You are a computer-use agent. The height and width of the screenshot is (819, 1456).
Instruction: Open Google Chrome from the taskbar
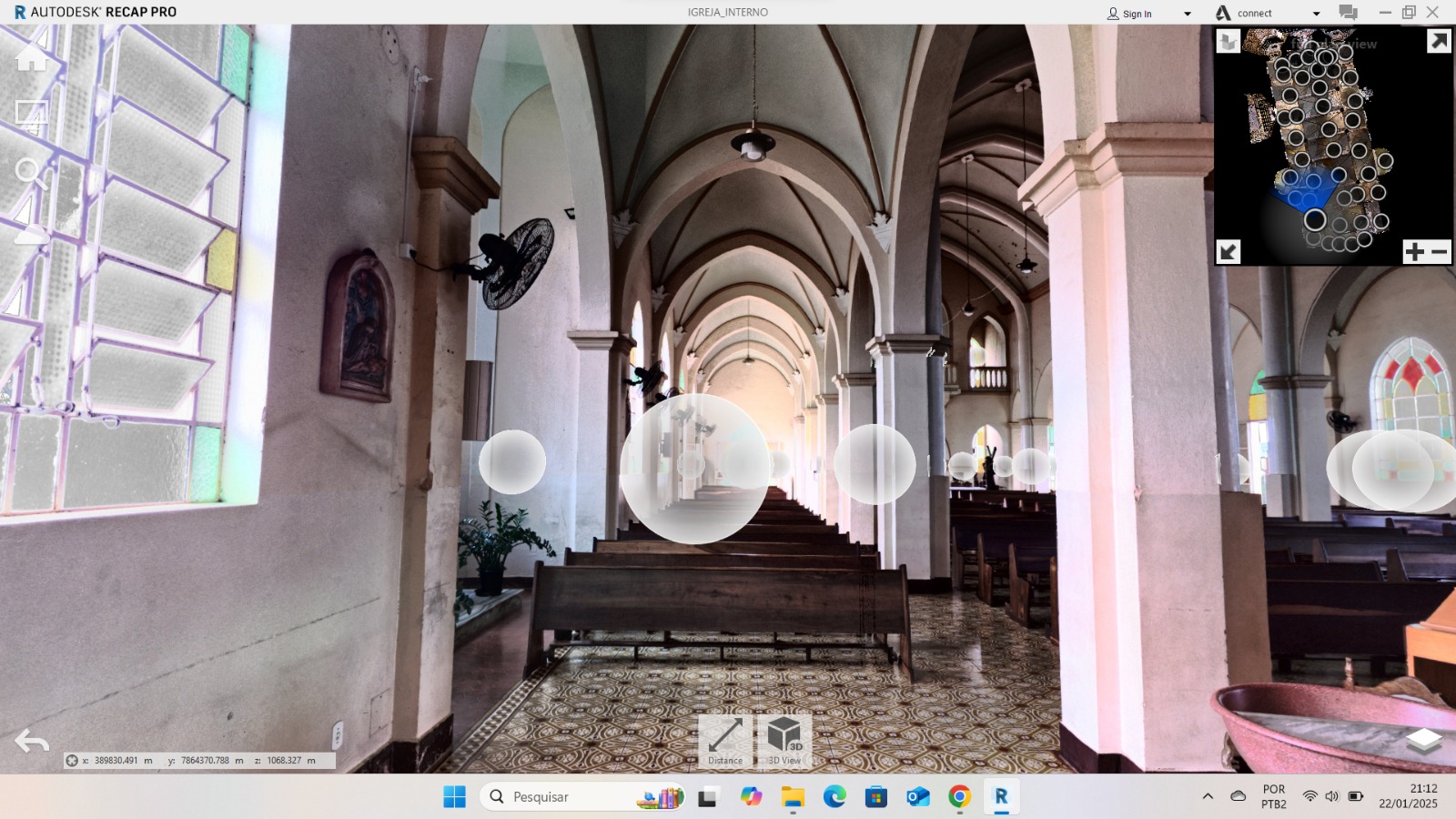(959, 797)
